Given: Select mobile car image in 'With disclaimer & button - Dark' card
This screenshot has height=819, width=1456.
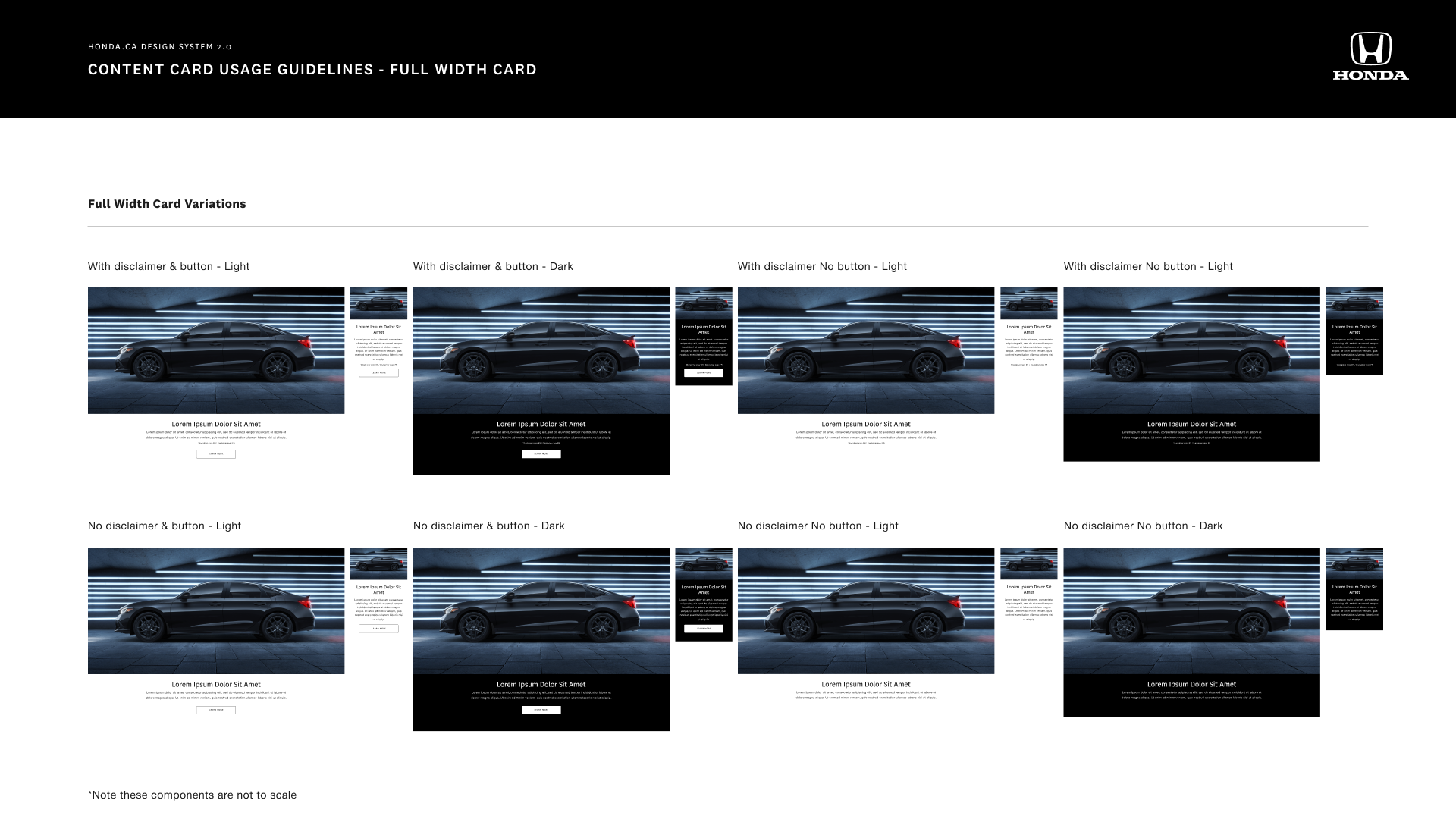Looking at the screenshot, I should point(704,303).
